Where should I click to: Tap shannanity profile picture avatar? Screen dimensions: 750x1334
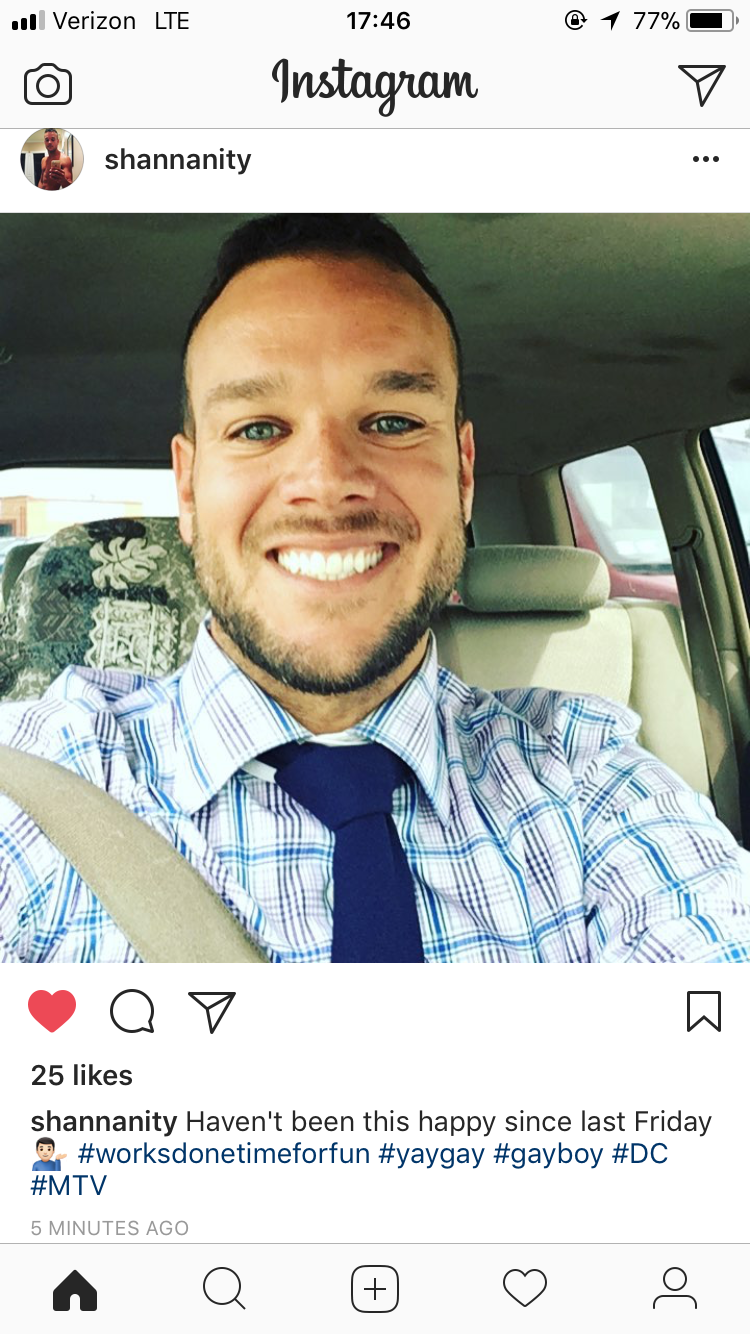[52, 159]
